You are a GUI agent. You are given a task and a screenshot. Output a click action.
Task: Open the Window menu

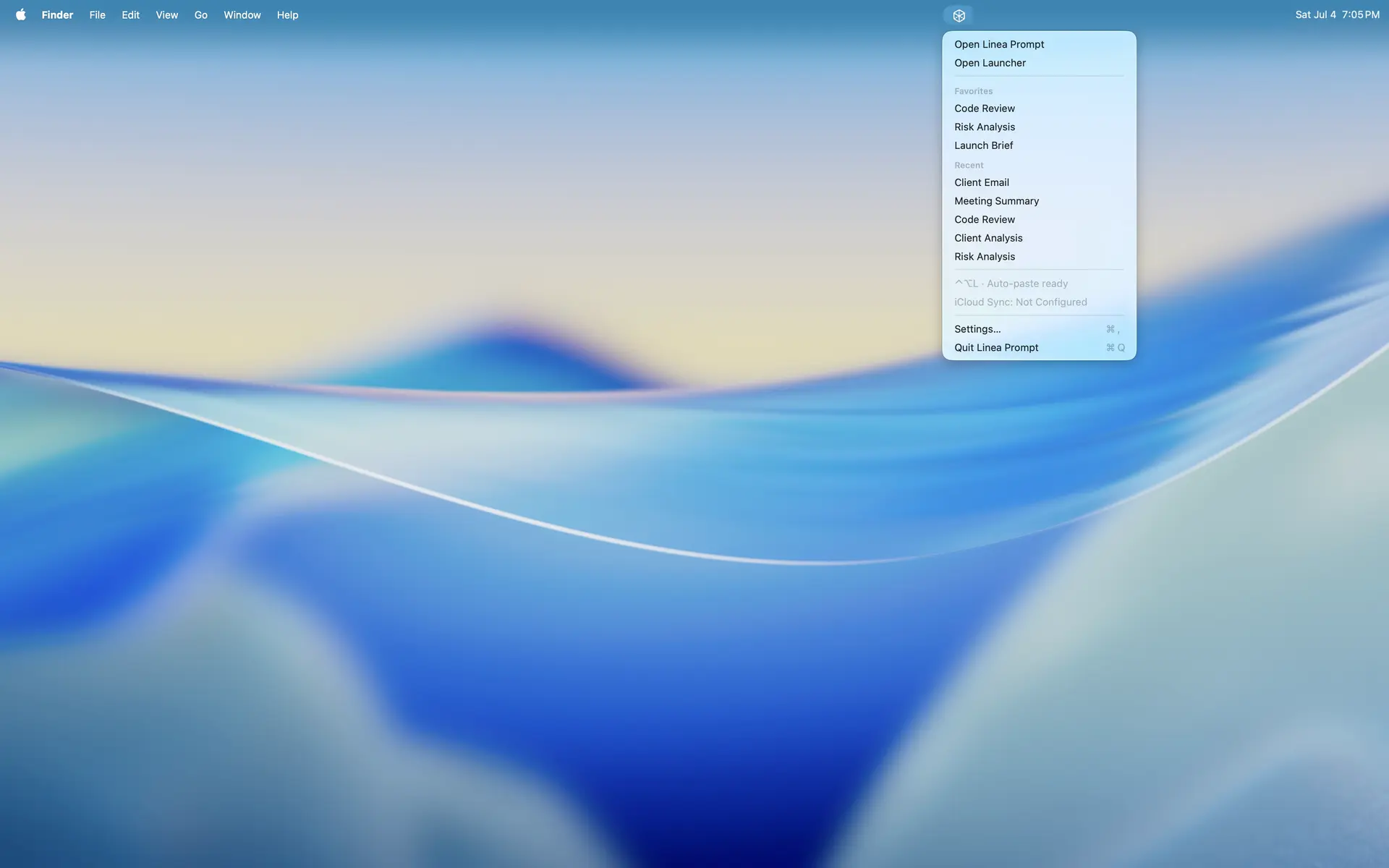pyautogui.click(x=242, y=14)
